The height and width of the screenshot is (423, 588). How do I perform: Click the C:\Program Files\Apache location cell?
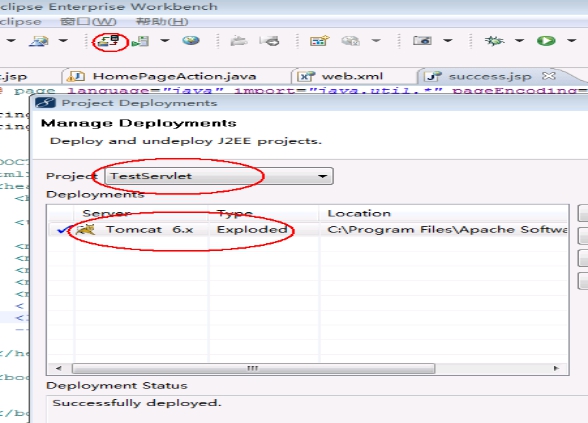447,230
